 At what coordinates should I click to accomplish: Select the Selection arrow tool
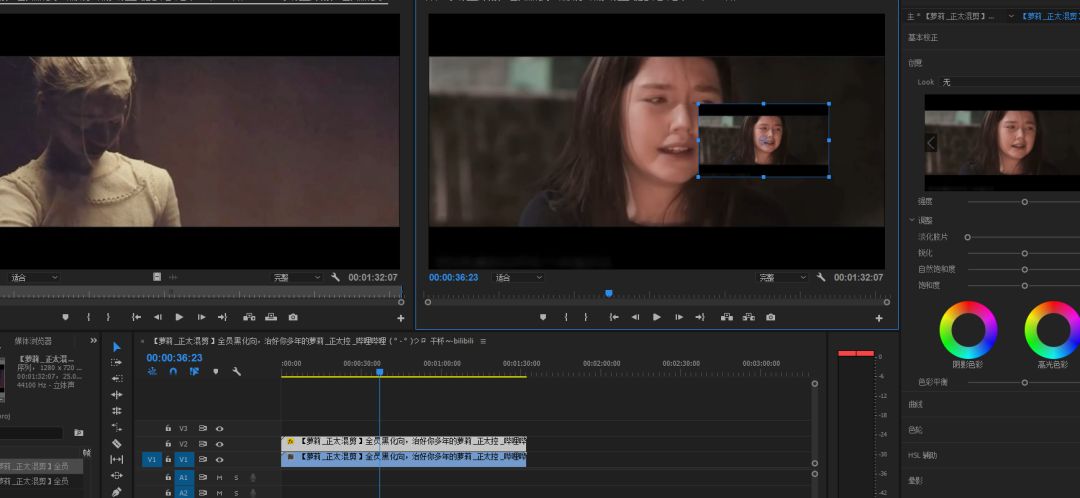(116, 346)
